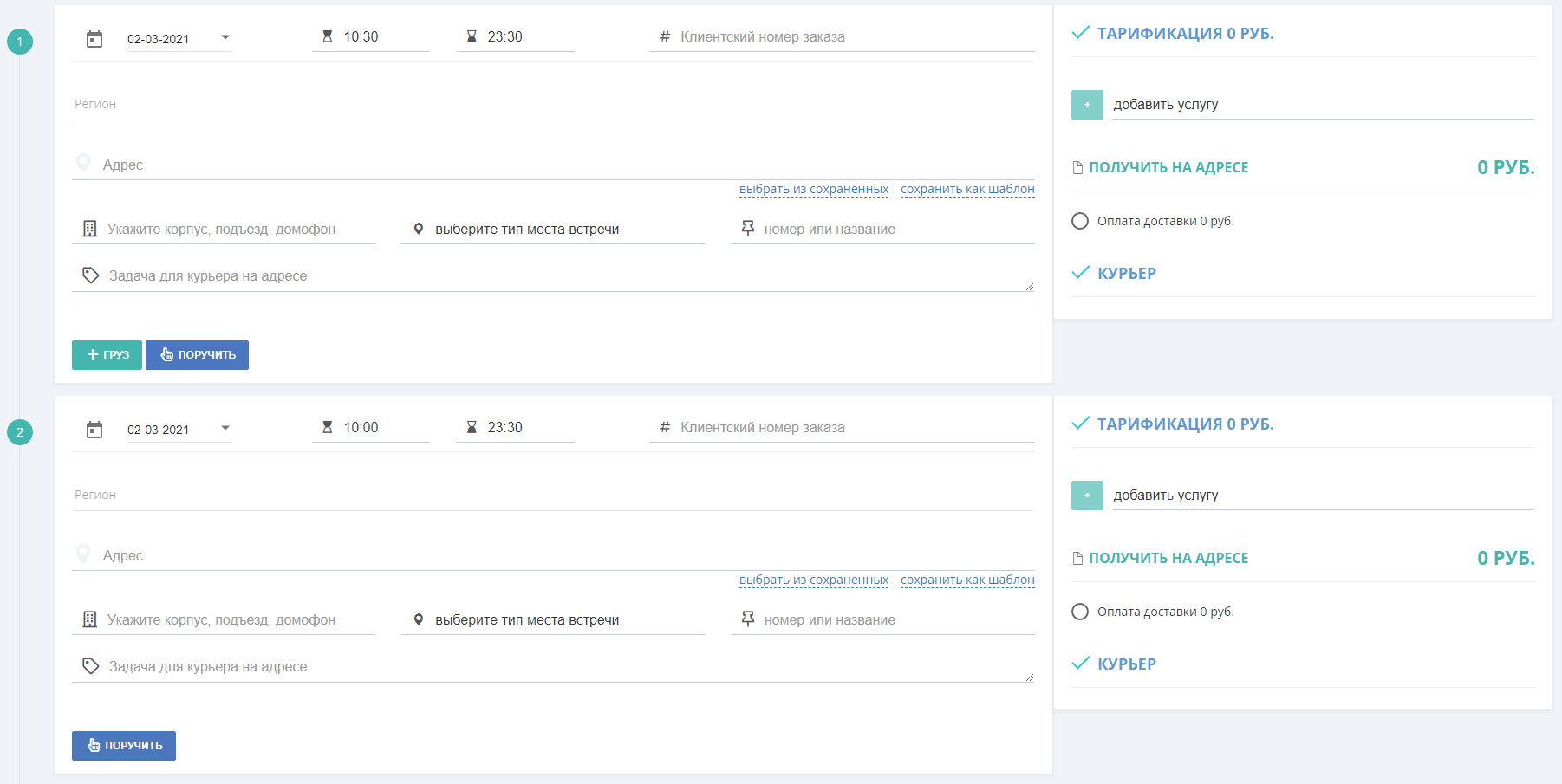
Task: Click выбрать из сохраненных in order 1
Action: (x=814, y=189)
